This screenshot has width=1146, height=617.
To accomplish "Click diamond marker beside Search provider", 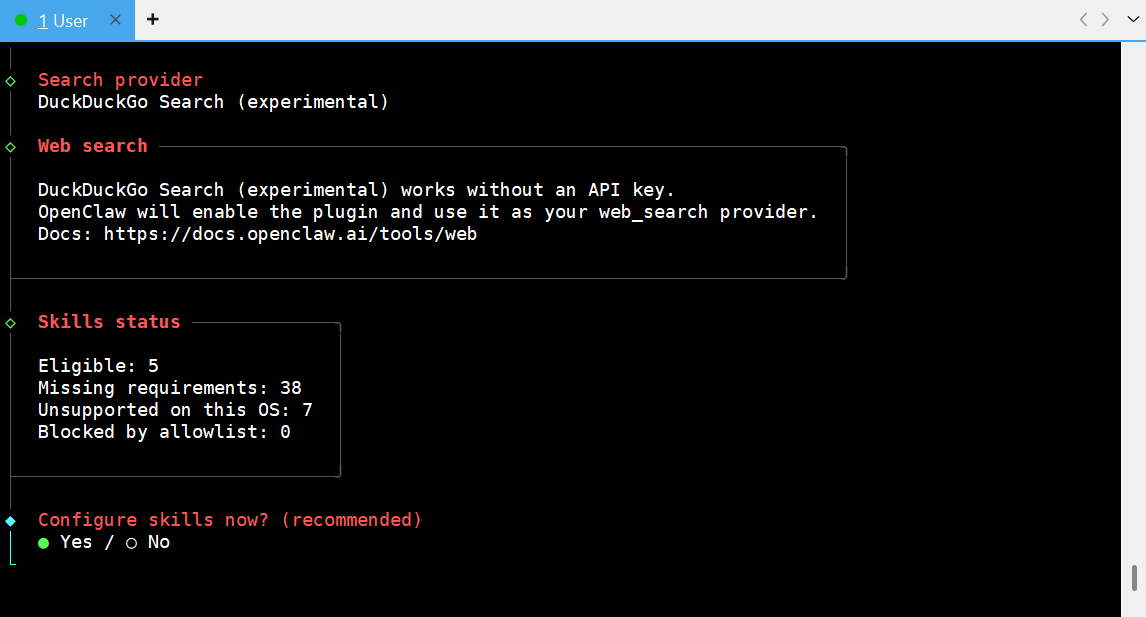I will (10, 80).
